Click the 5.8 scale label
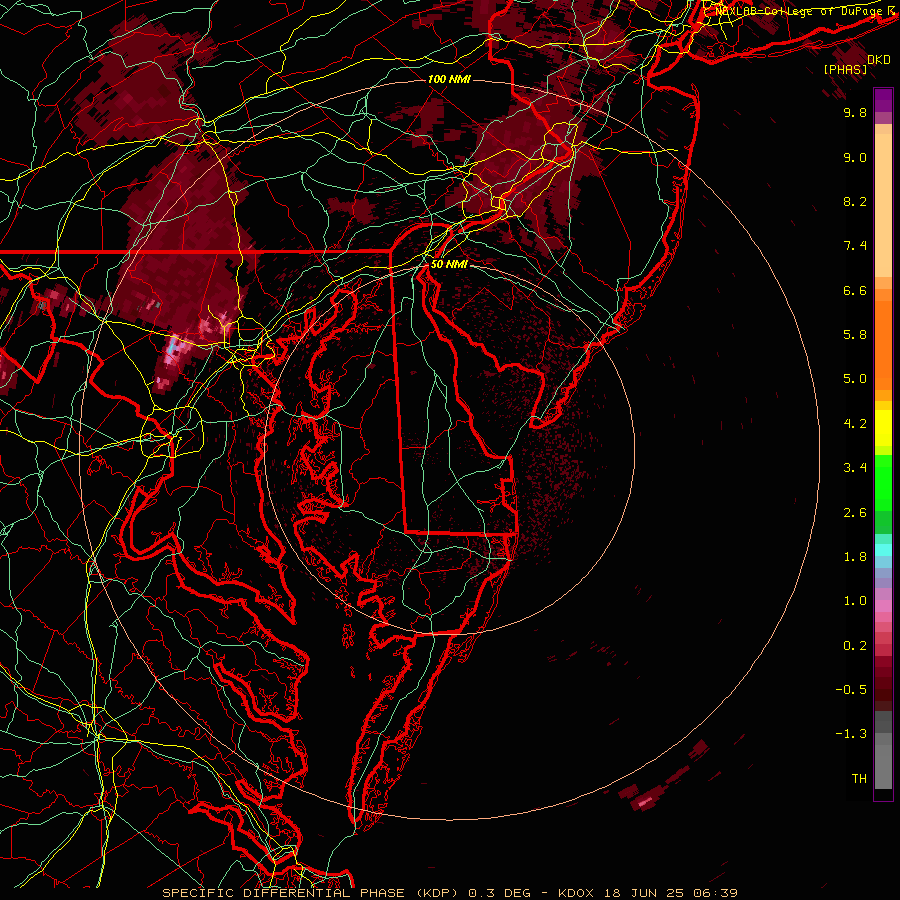 pyautogui.click(x=855, y=335)
